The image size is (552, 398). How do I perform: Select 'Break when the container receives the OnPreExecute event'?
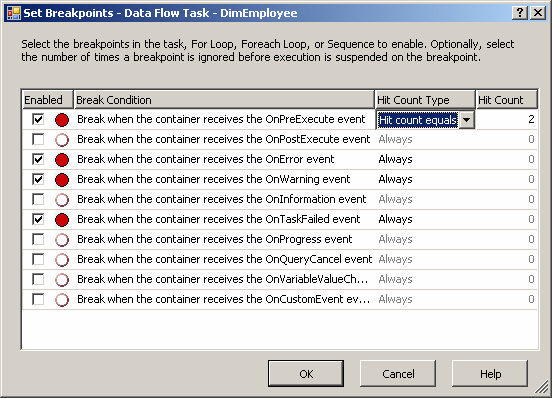[x=221, y=119]
